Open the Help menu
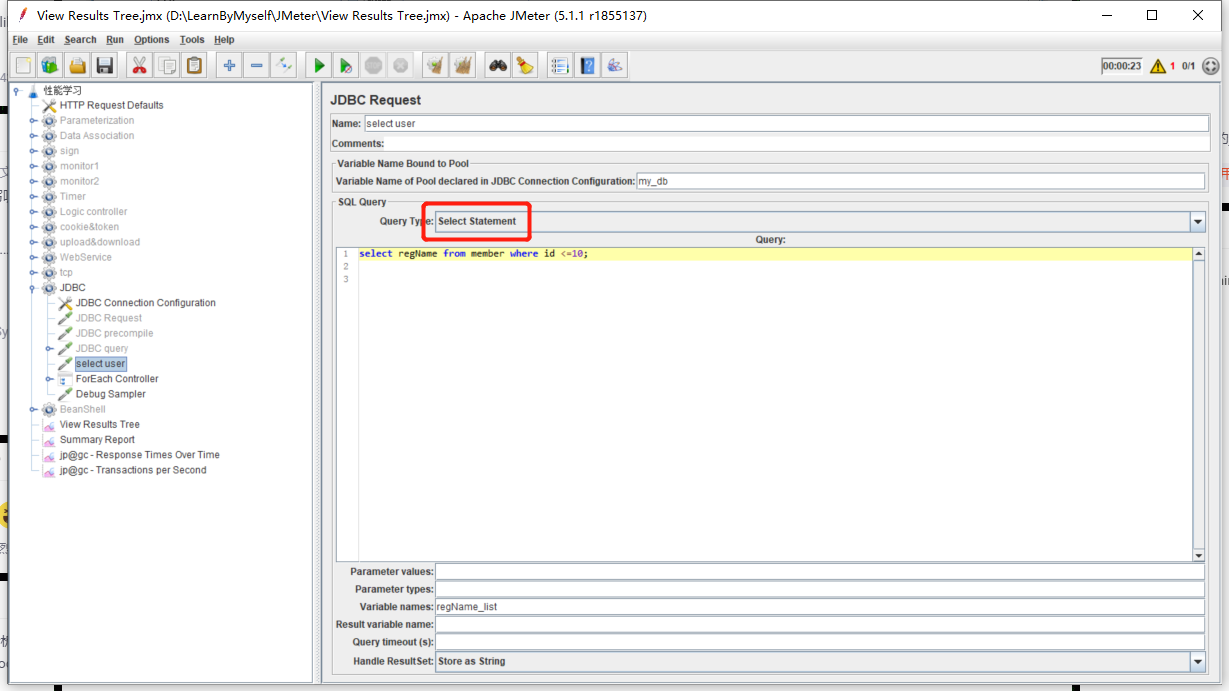1229x691 pixels. (224, 40)
